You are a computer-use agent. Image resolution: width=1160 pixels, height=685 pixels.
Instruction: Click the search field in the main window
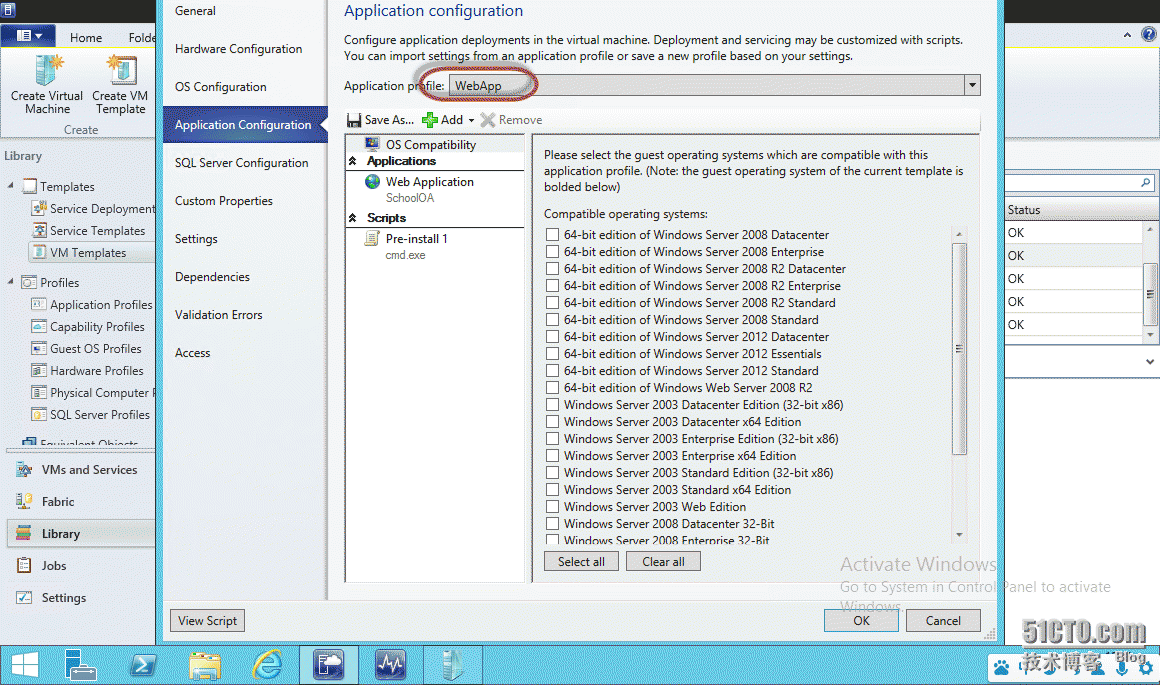(x=1079, y=182)
